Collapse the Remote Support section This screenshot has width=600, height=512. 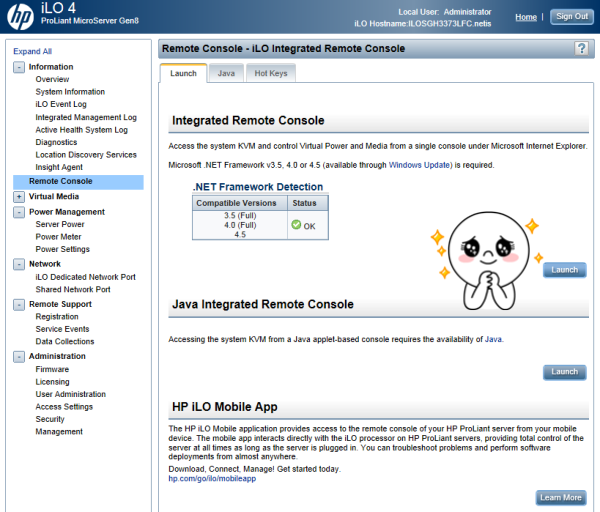[19, 305]
